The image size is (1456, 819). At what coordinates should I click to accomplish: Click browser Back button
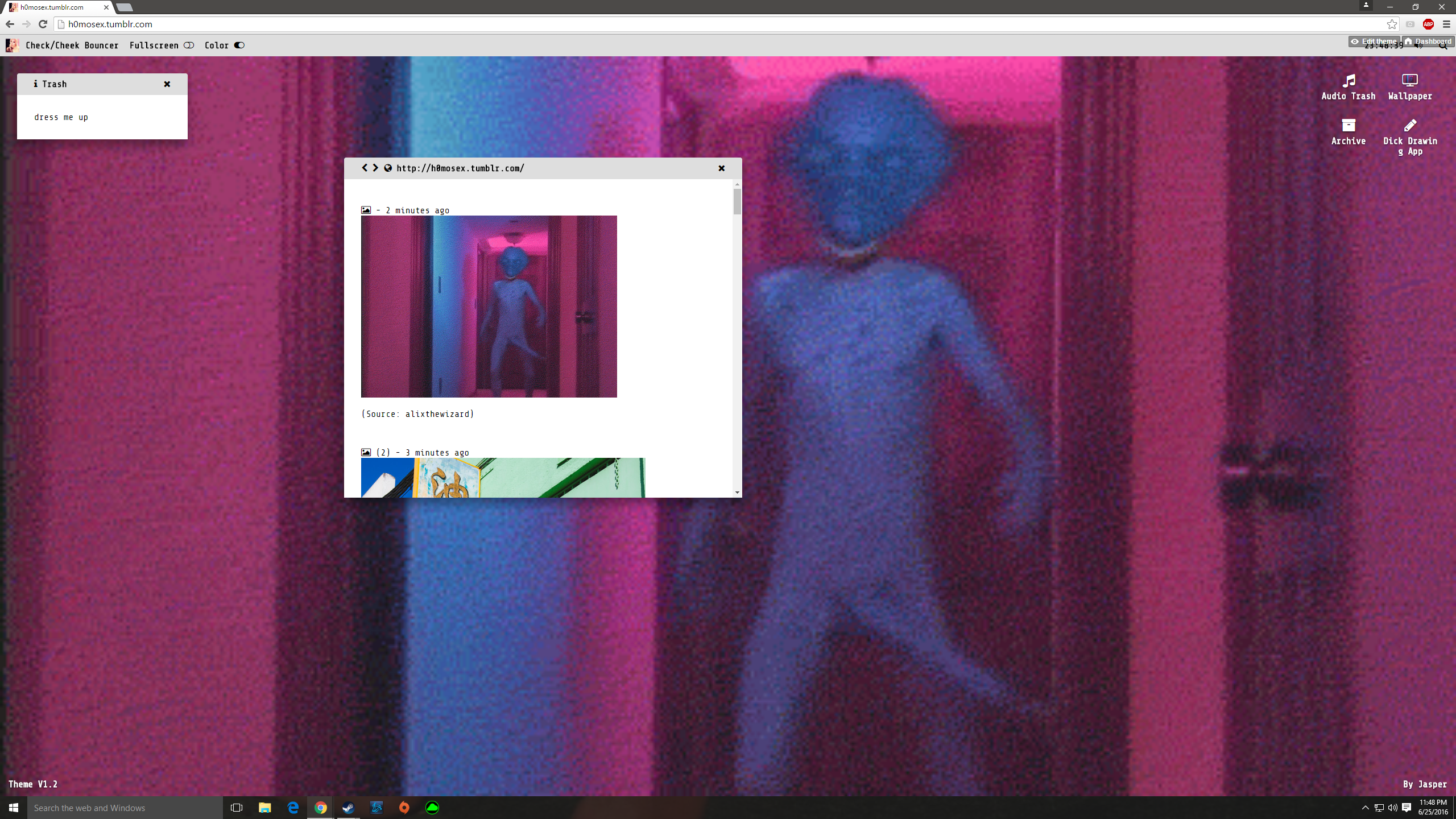click(10, 24)
